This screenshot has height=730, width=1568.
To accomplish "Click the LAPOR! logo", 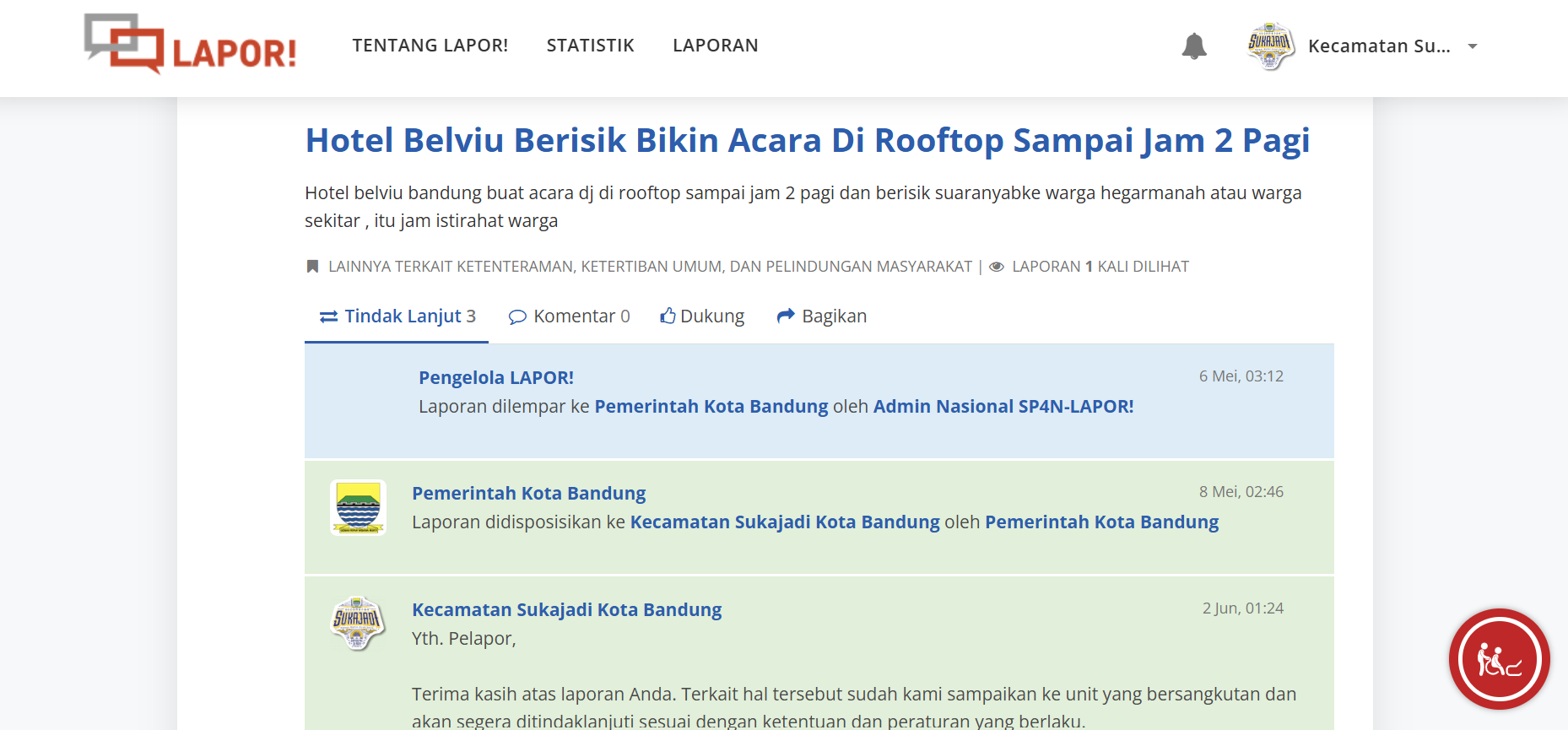I will pyautogui.click(x=191, y=46).
